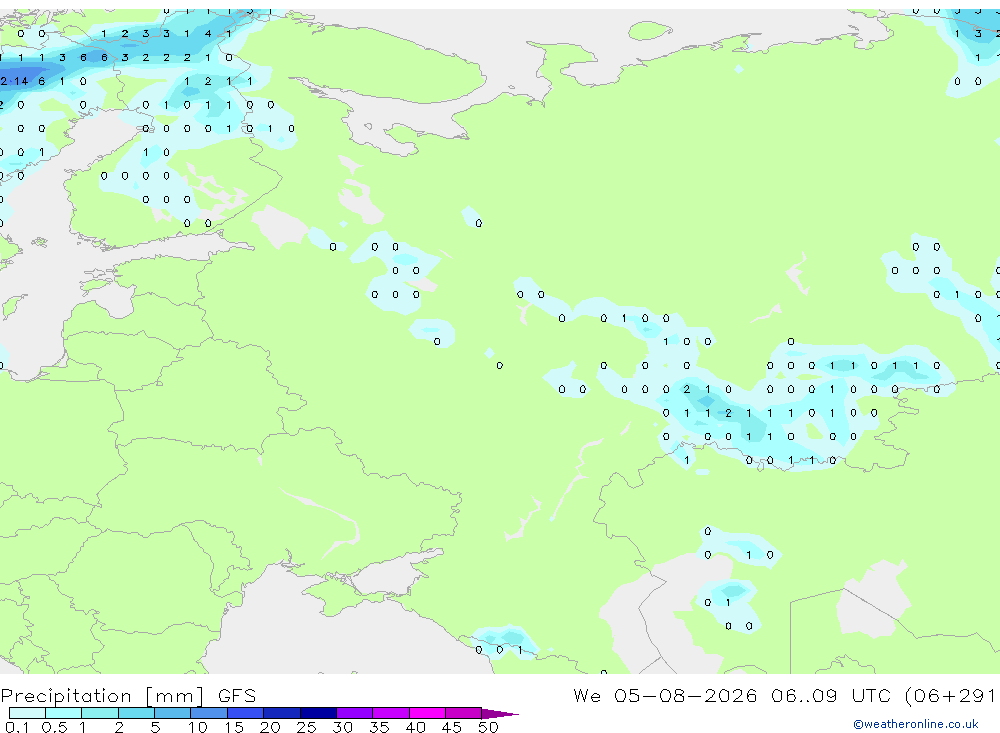Click the "0.5" legend scale label
The width and height of the screenshot is (1000, 733).
pos(54,727)
